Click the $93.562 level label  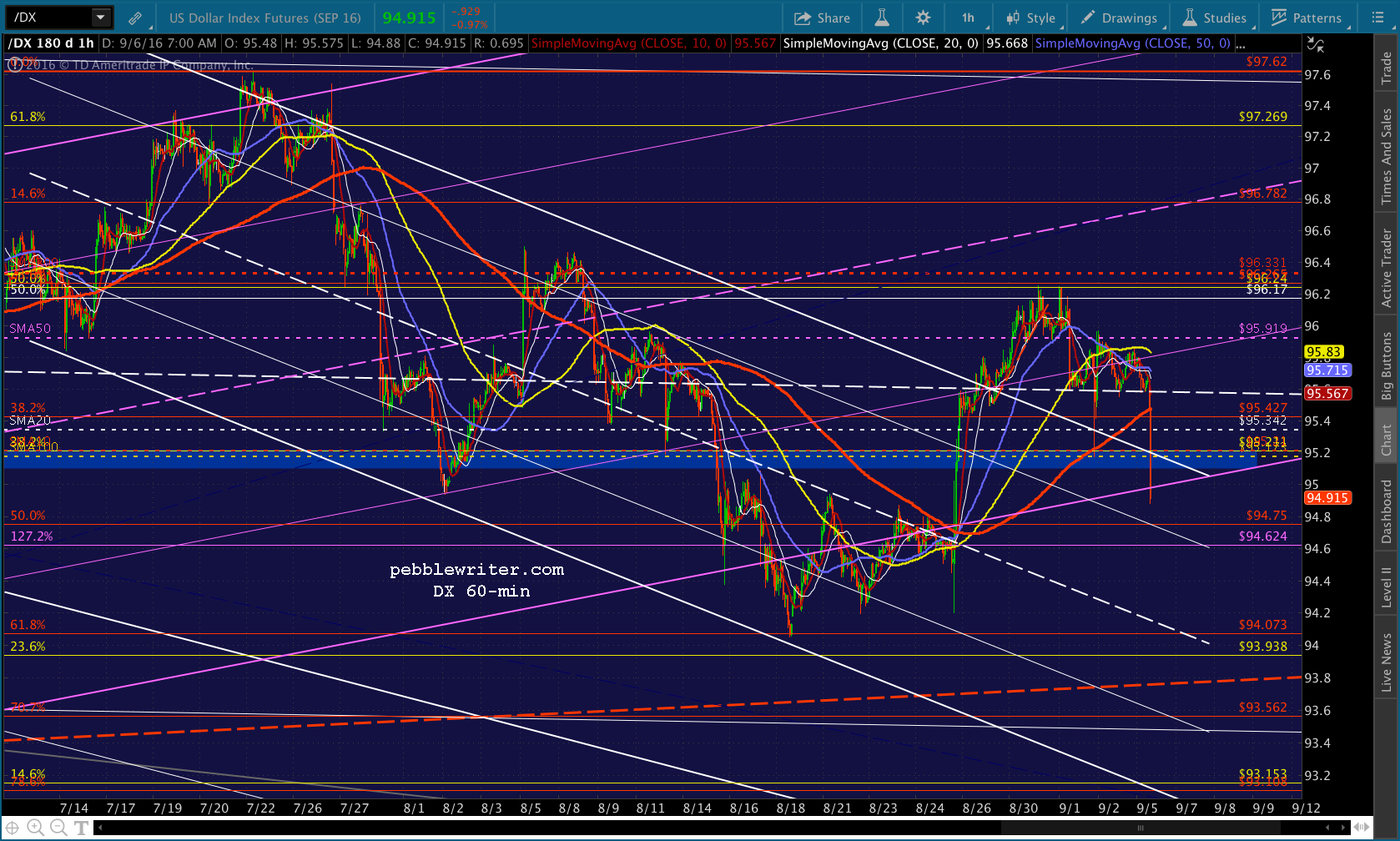pyautogui.click(x=1263, y=708)
